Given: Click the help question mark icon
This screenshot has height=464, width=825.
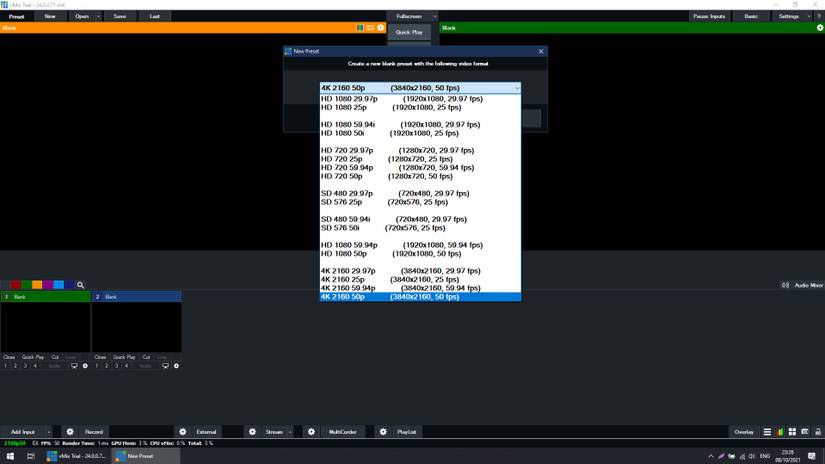Looking at the screenshot, I should tap(819, 16).
